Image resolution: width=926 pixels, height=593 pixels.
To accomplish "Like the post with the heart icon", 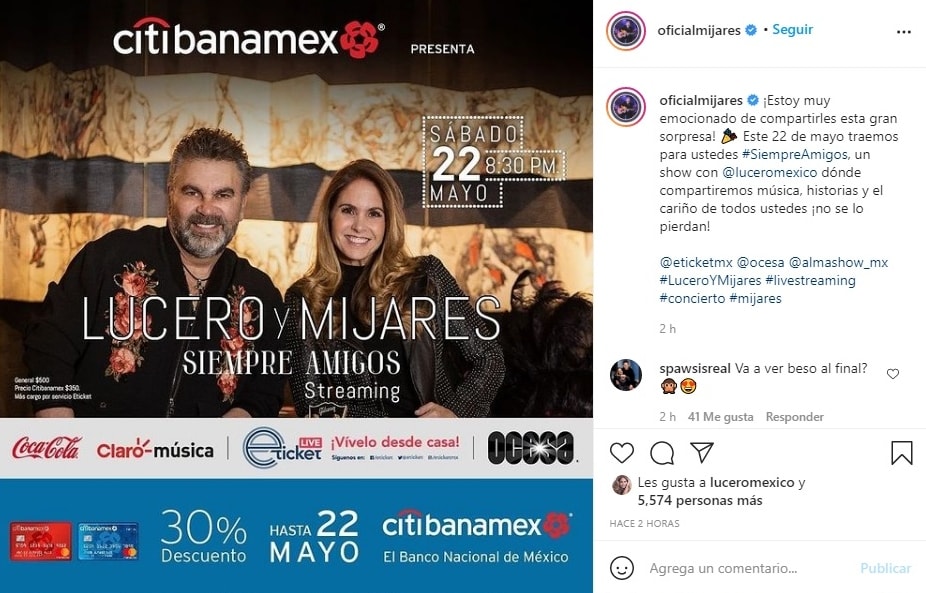I will pos(621,453).
